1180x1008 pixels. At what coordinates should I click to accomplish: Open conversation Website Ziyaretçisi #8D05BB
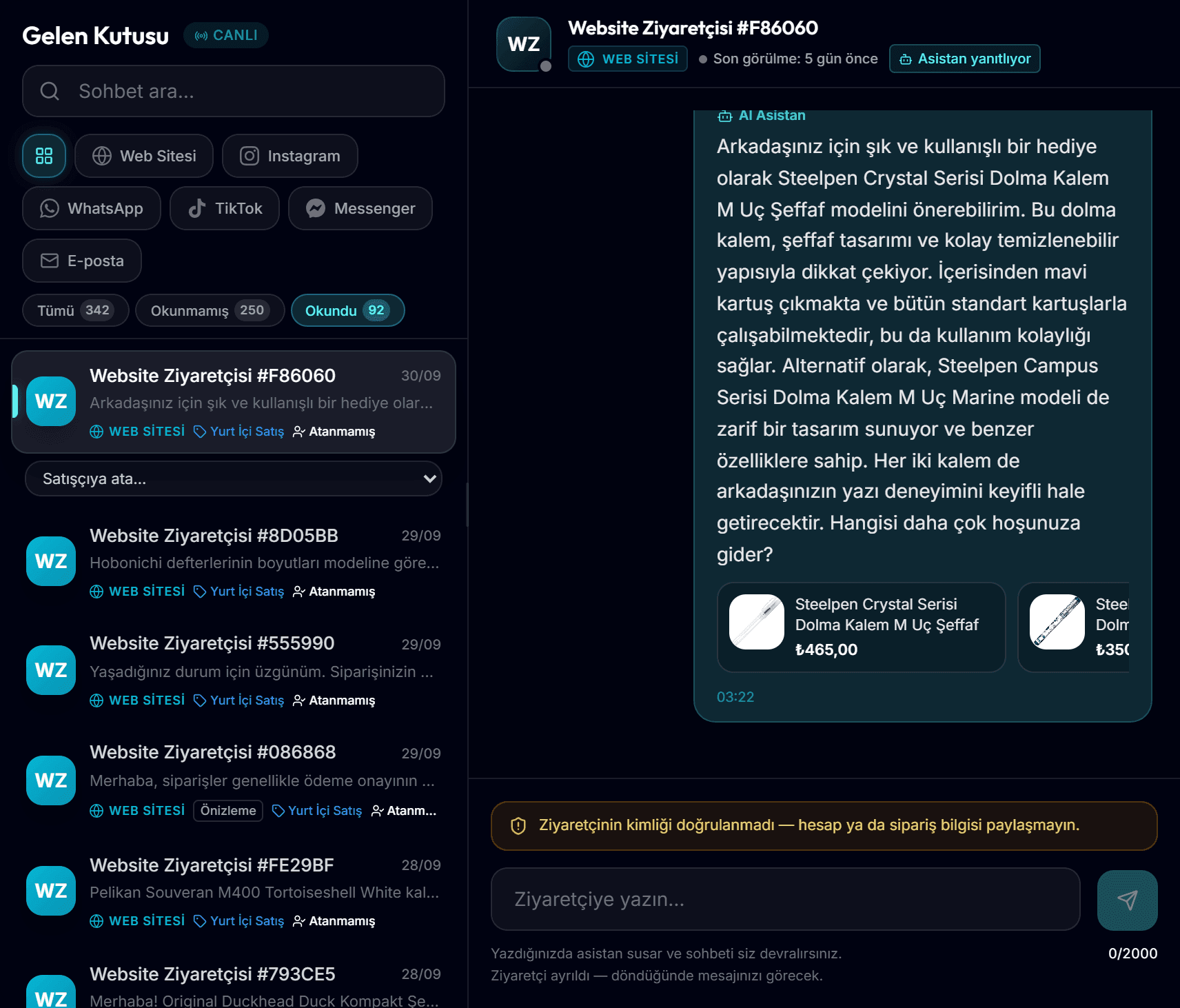234,563
